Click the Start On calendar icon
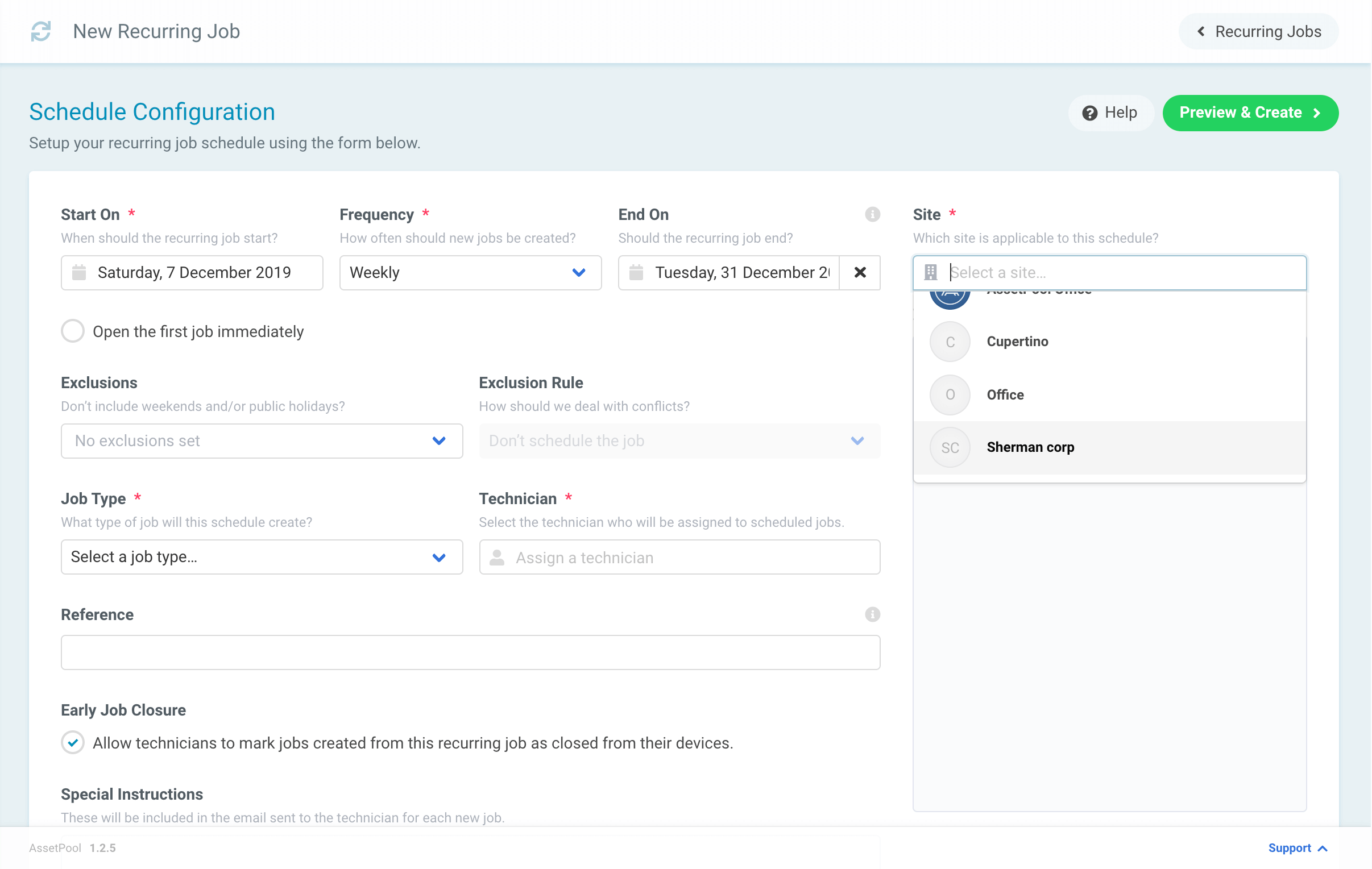 click(x=79, y=272)
